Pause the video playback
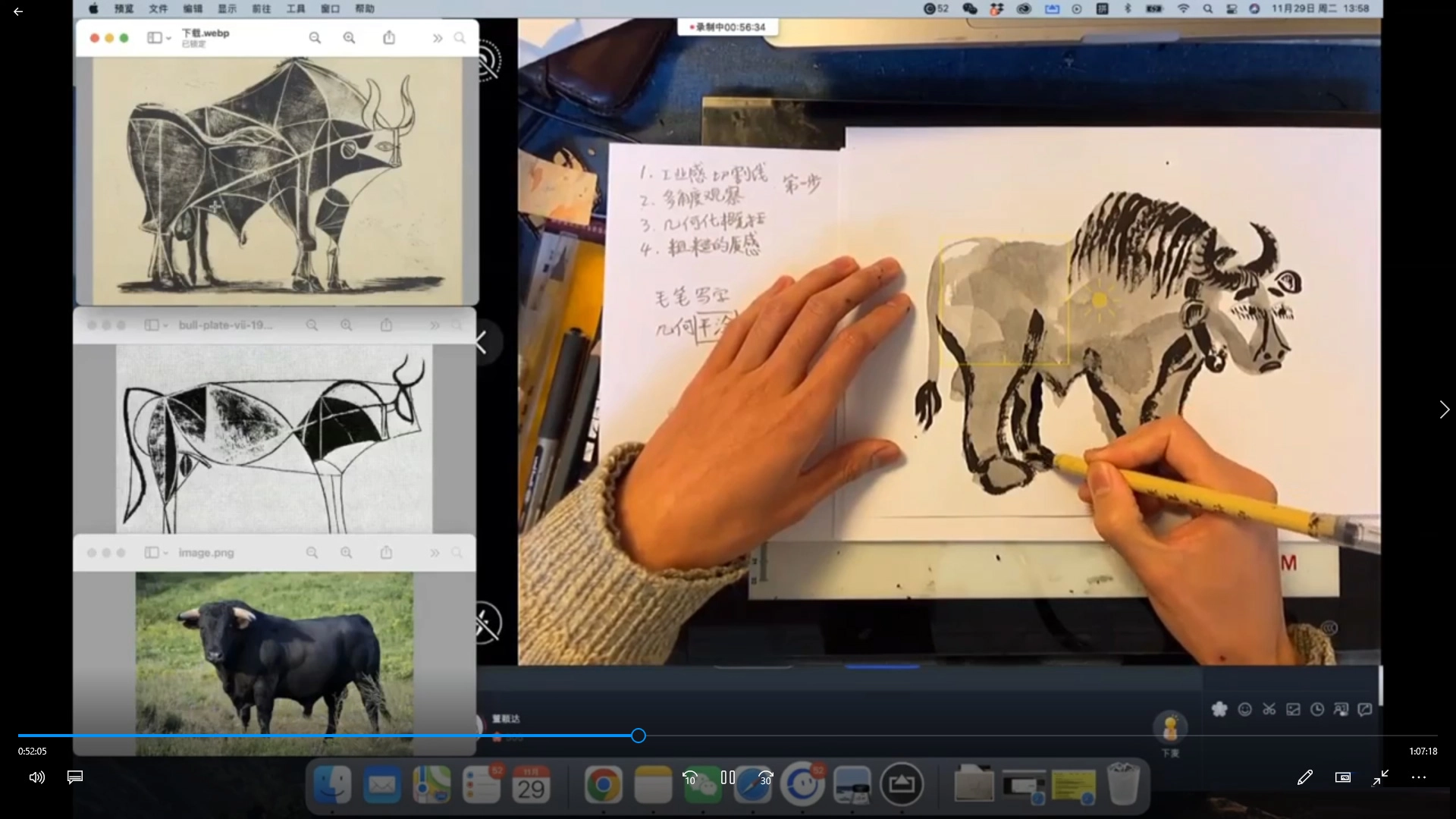 (728, 777)
